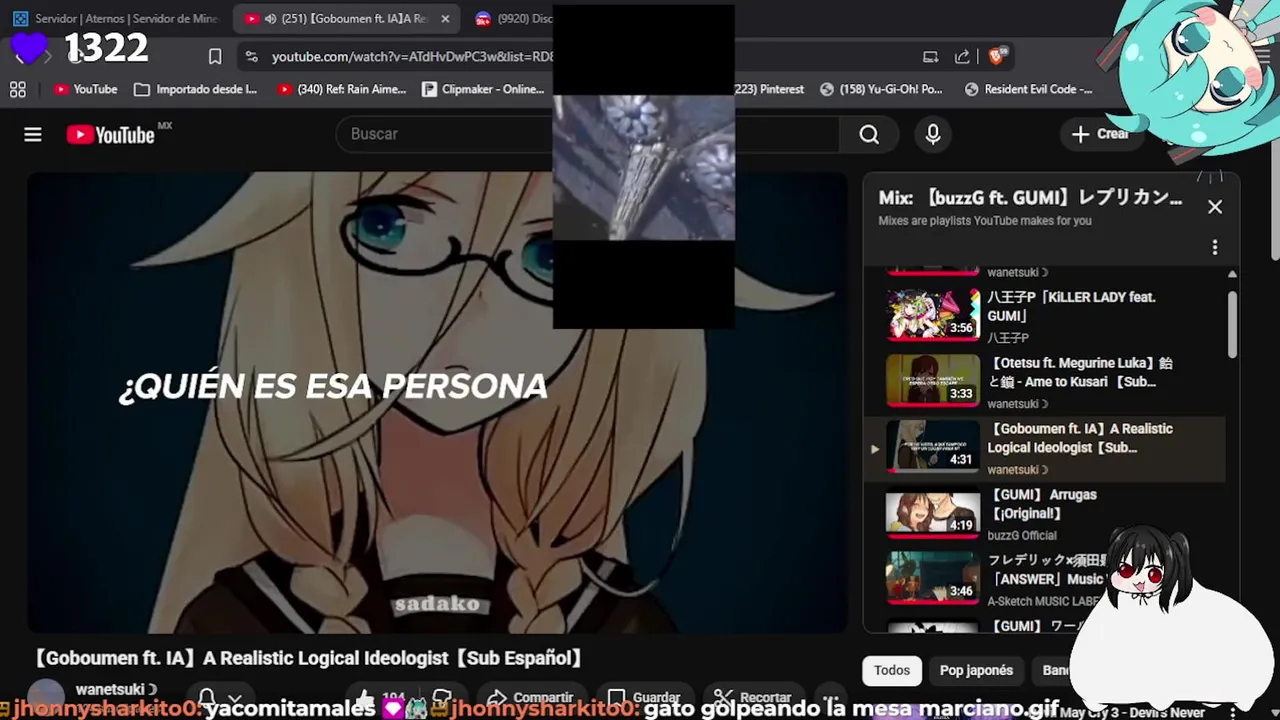
Task: Open the wanetsuki channel avatar
Action: (x=46, y=697)
